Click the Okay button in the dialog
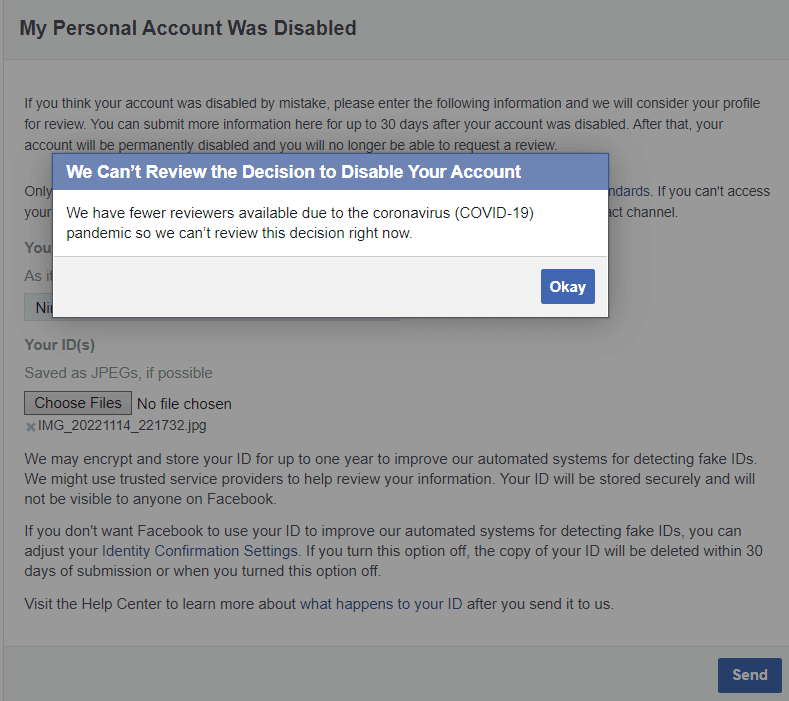The height and width of the screenshot is (701, 789). tap(567, 287)
